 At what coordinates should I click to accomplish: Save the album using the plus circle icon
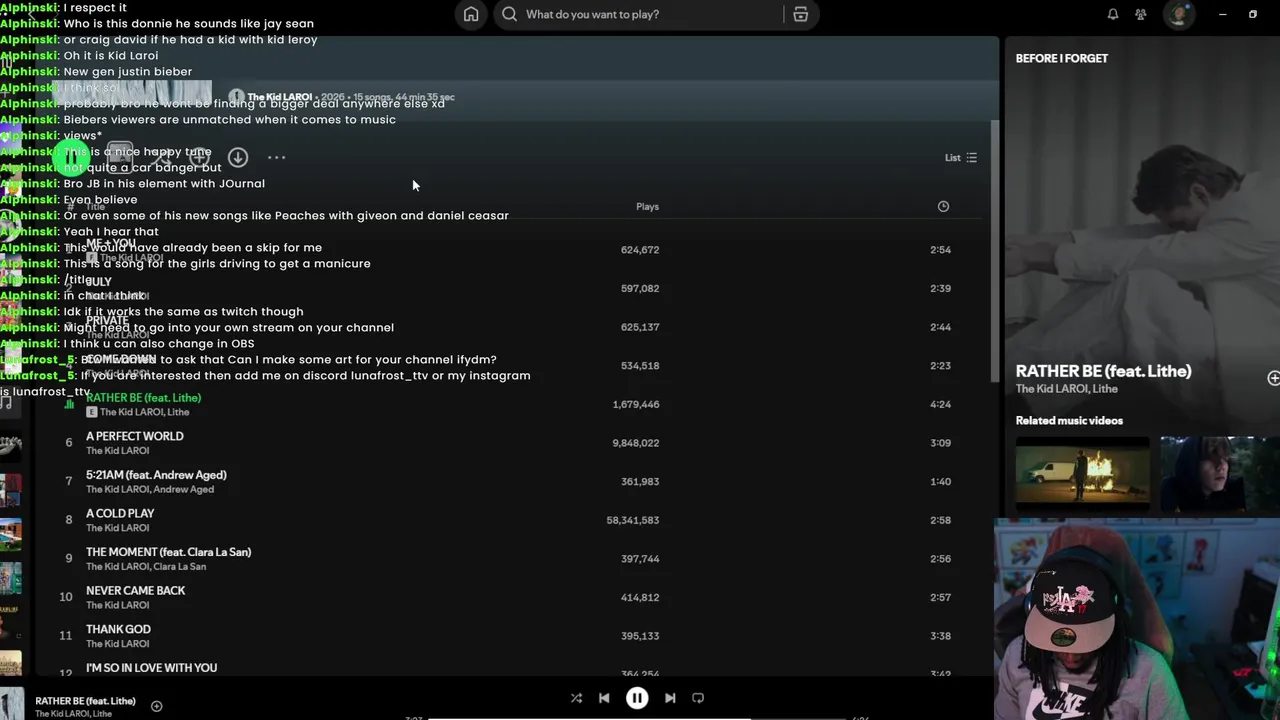[x=199, y=157]
